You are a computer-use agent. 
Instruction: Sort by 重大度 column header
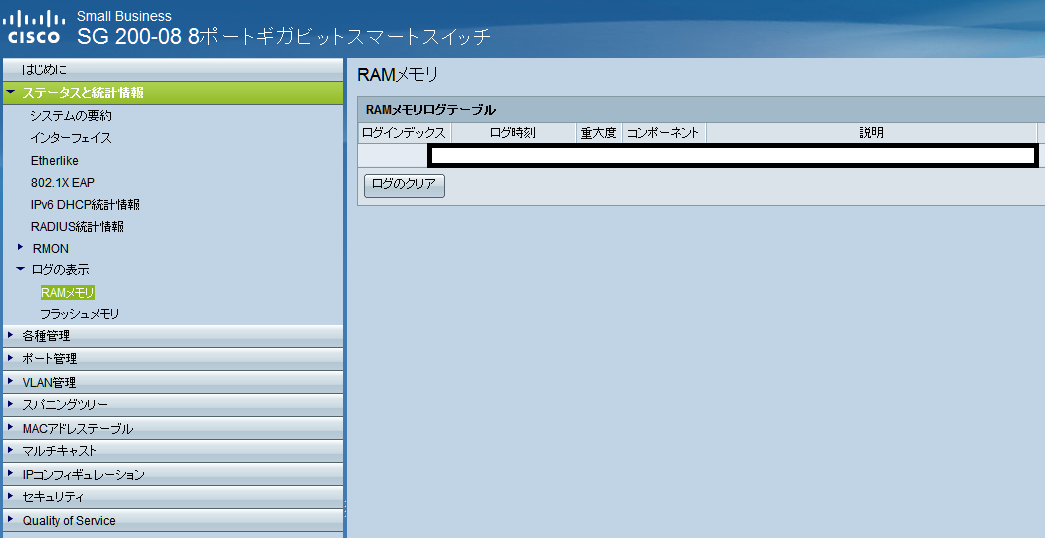(x=598, y=133)
